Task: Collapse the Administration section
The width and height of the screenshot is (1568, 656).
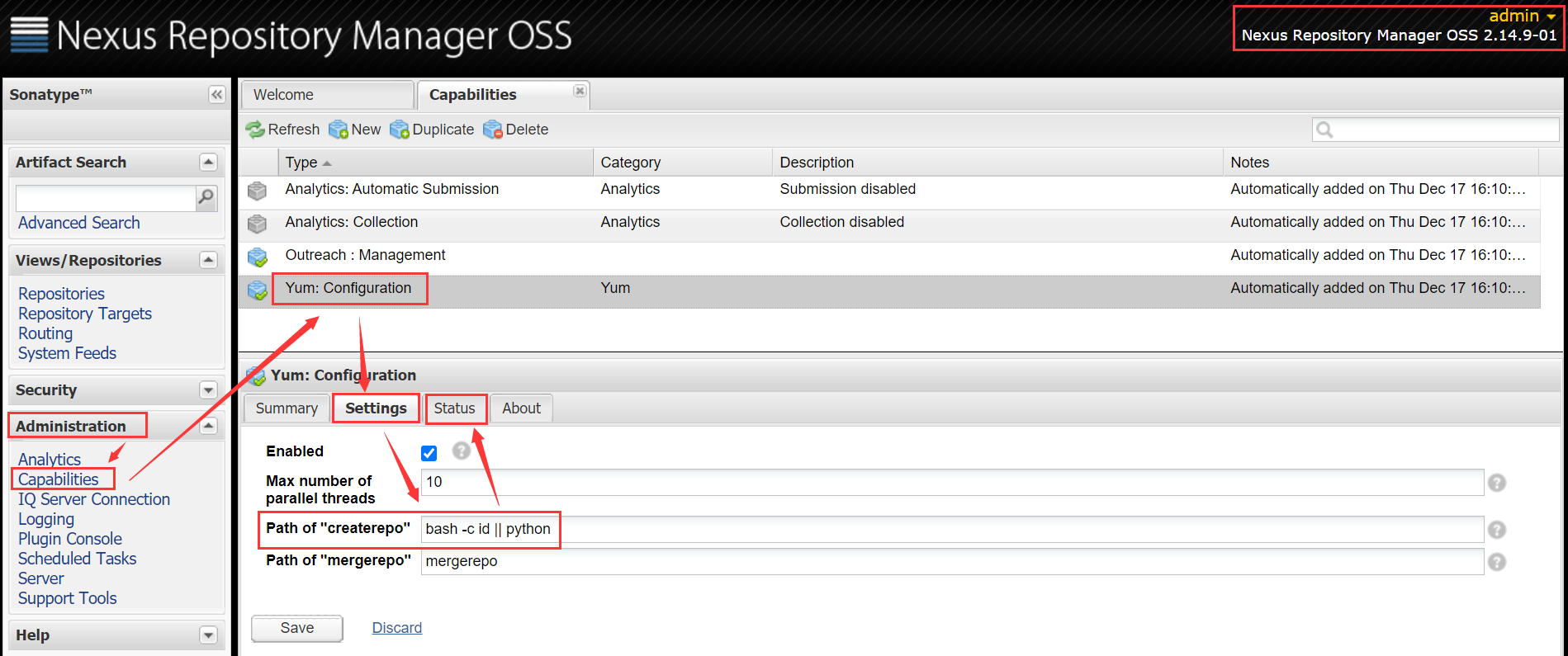Action: (x=208, y=426)
